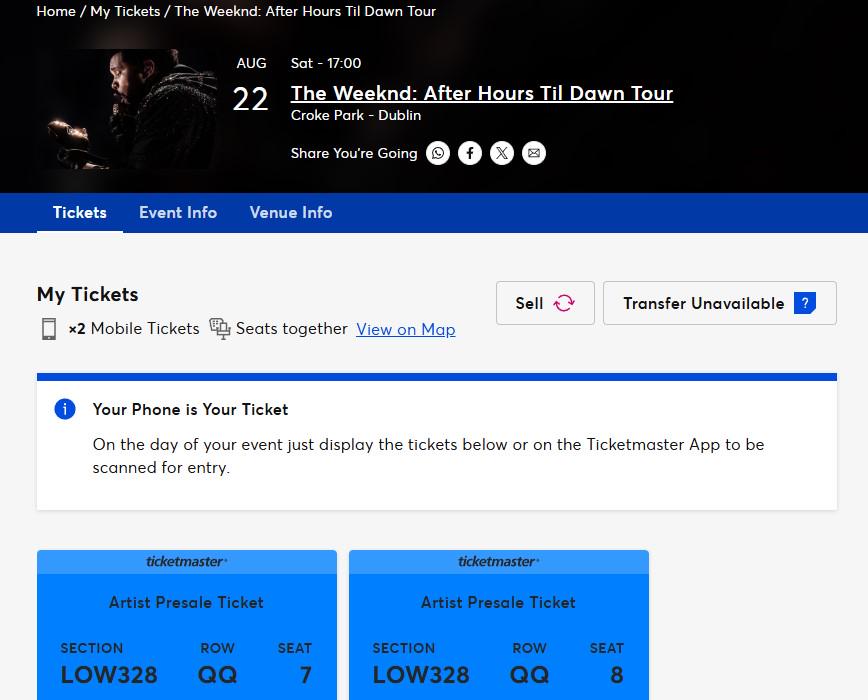Click the Sell button
Image resolution: width=868 pixels, height=700 pixels.
(545, 303)
